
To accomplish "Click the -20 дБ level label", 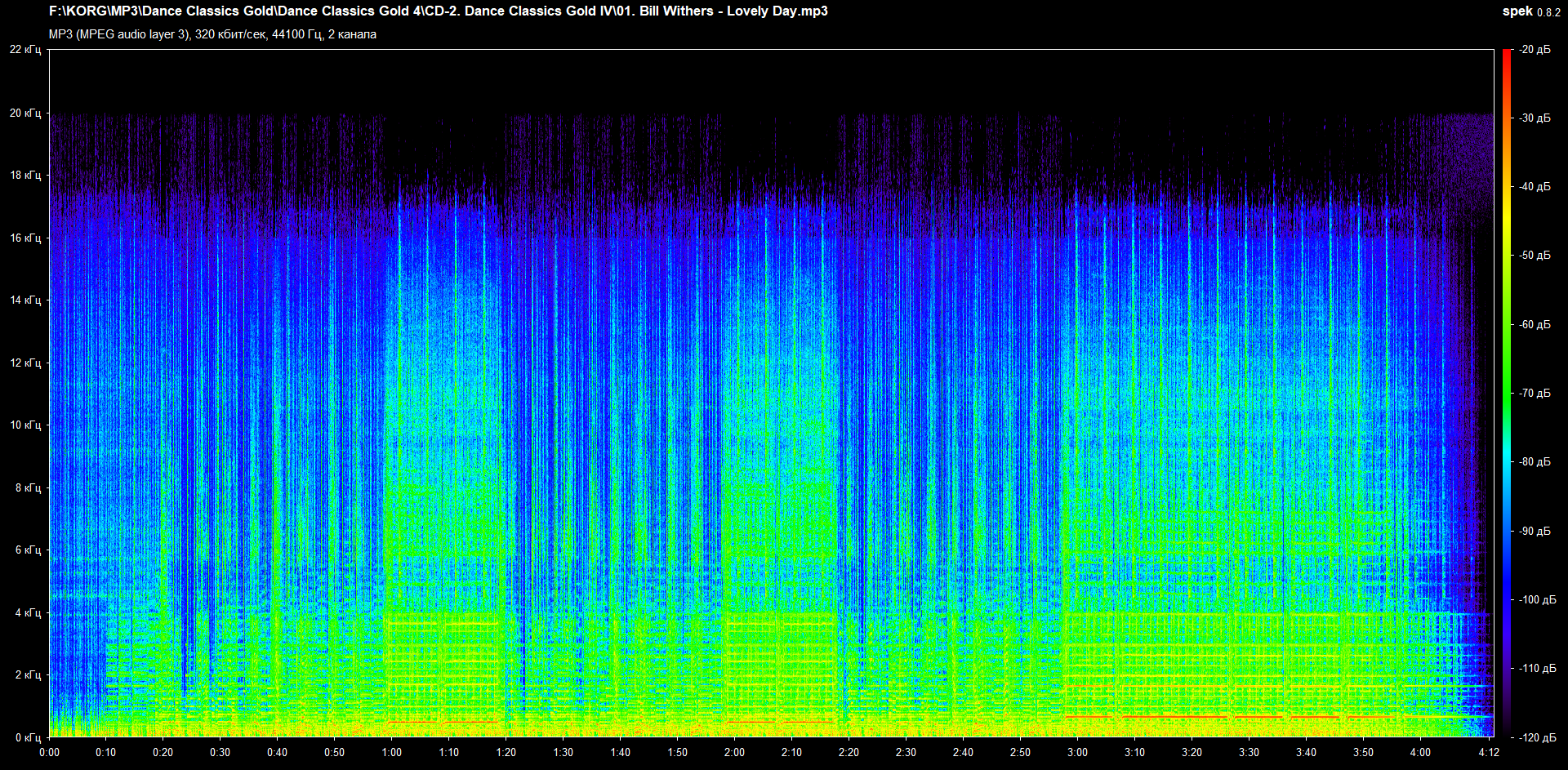I will pyautogui.click(x=1535, y=50).
